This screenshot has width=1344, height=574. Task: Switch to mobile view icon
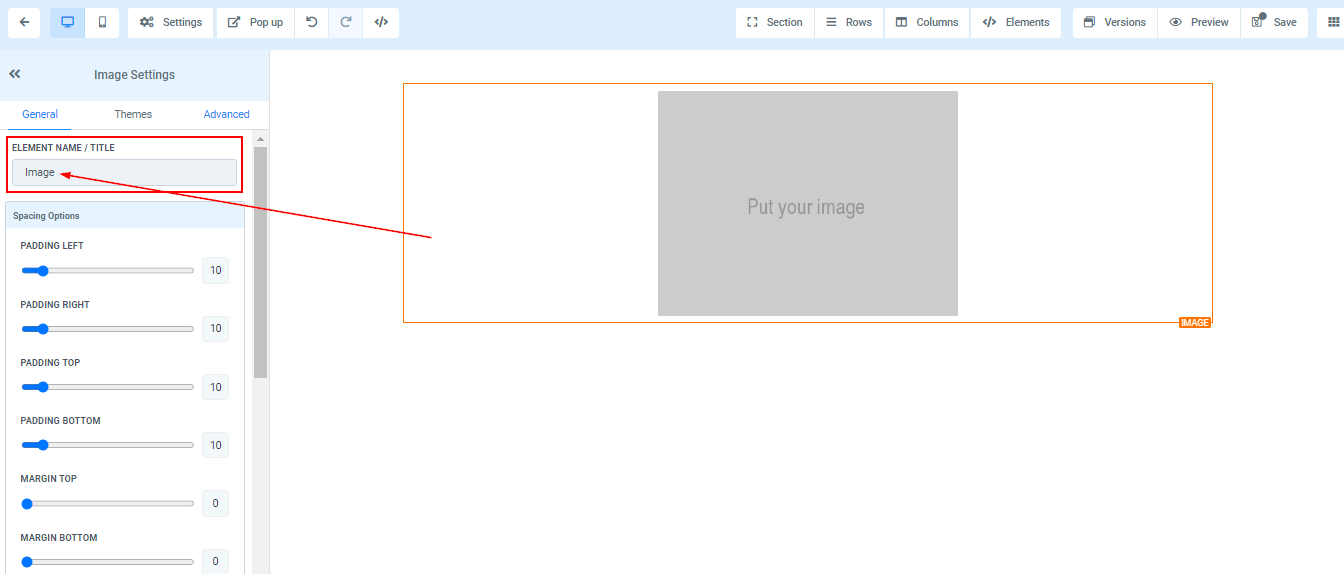[x=102, y=22]
